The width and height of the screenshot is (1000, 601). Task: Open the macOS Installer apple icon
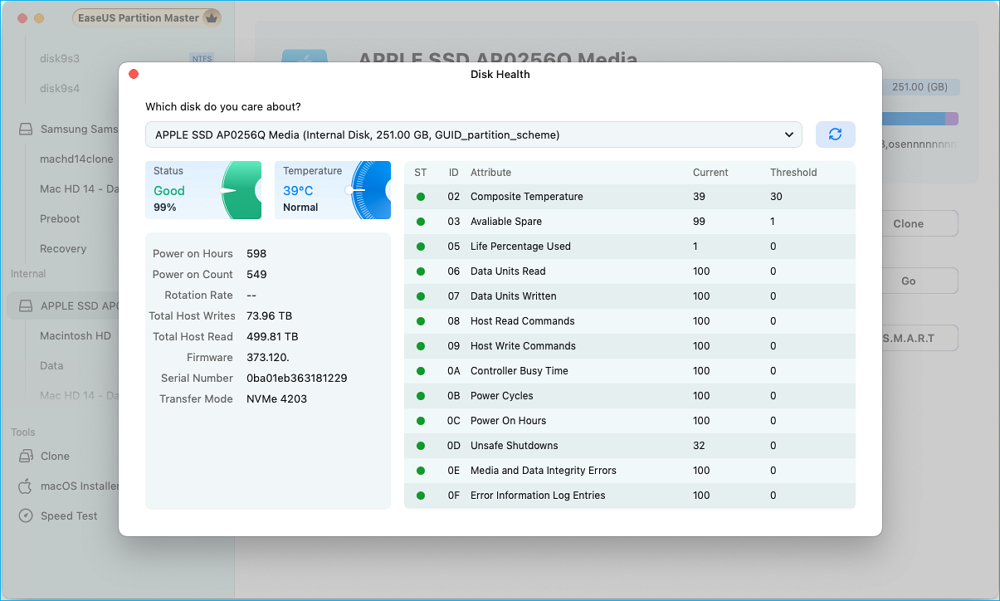(x=26, y=486)
